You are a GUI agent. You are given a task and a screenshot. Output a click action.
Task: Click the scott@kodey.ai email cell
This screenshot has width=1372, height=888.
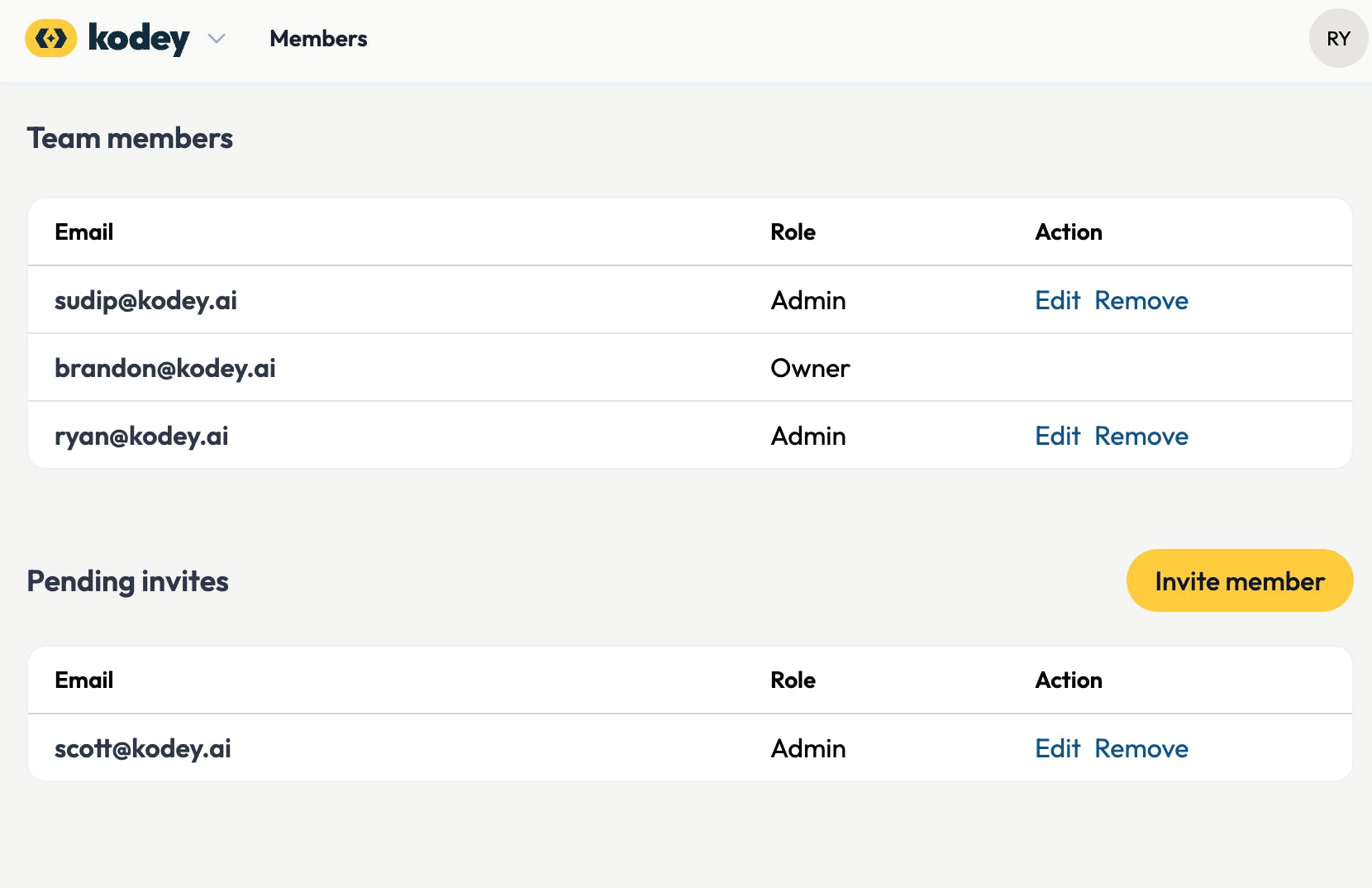143,748
